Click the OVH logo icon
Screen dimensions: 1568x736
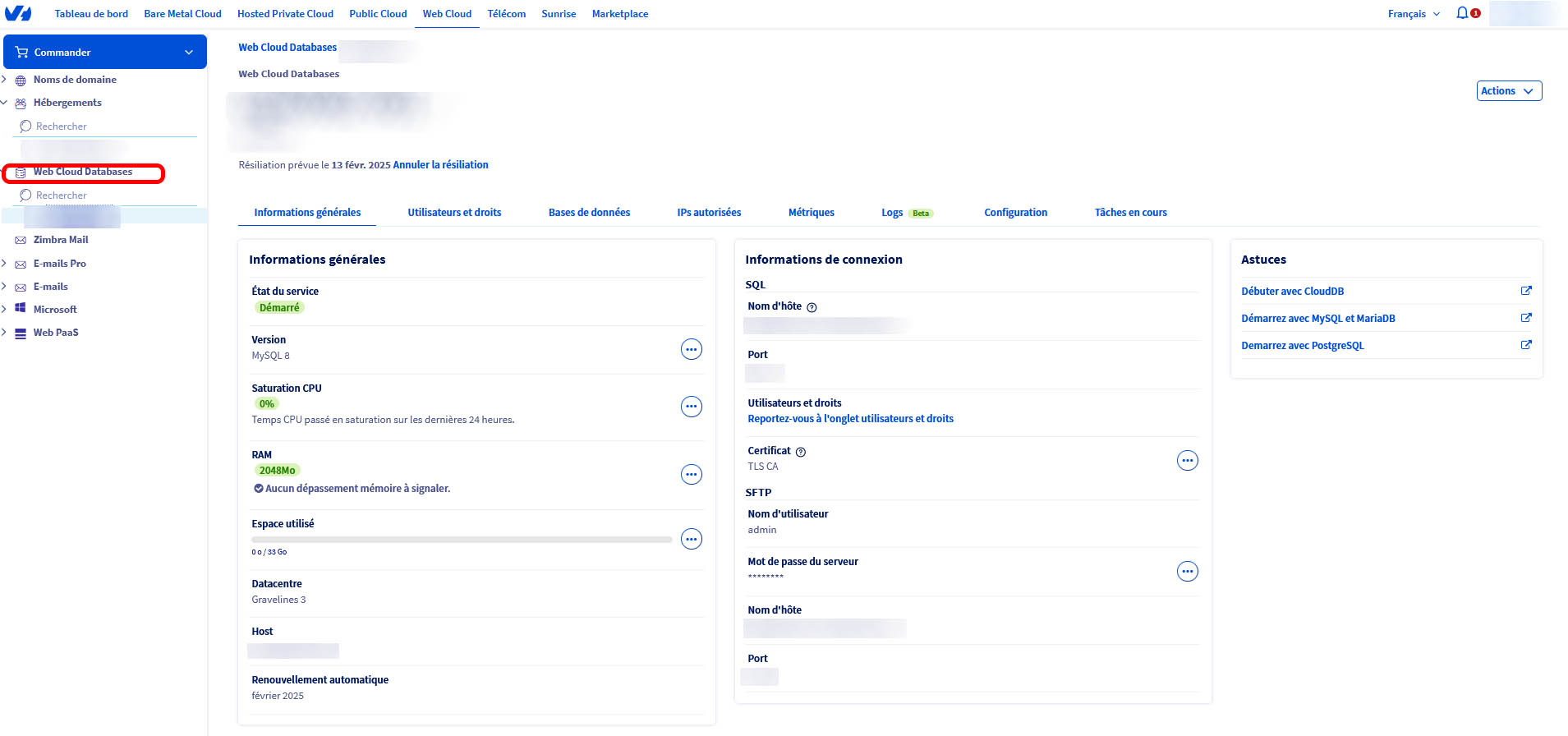tap(18, 13)
